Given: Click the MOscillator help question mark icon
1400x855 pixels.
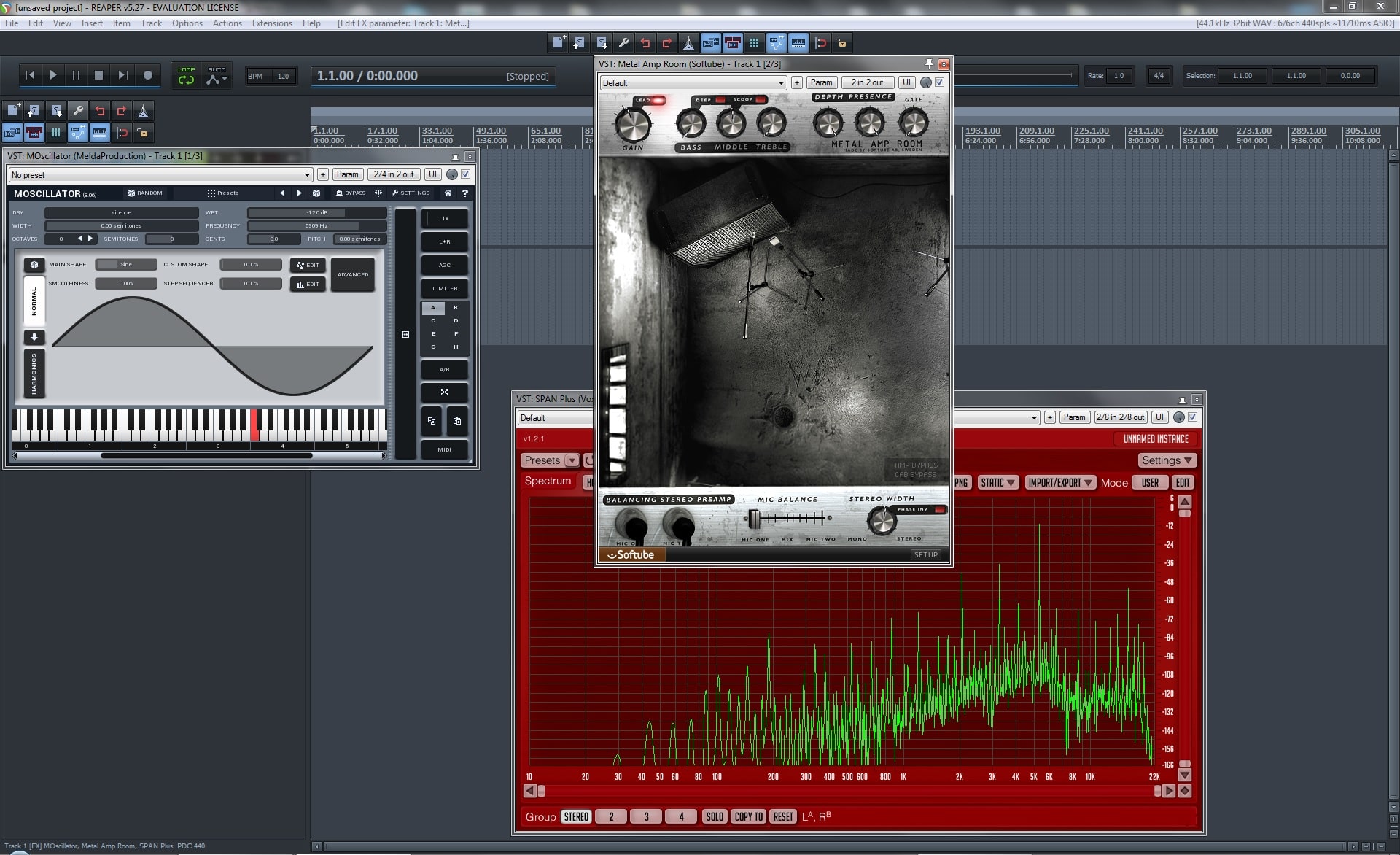Looking at the screenshot, I should 464,193.
